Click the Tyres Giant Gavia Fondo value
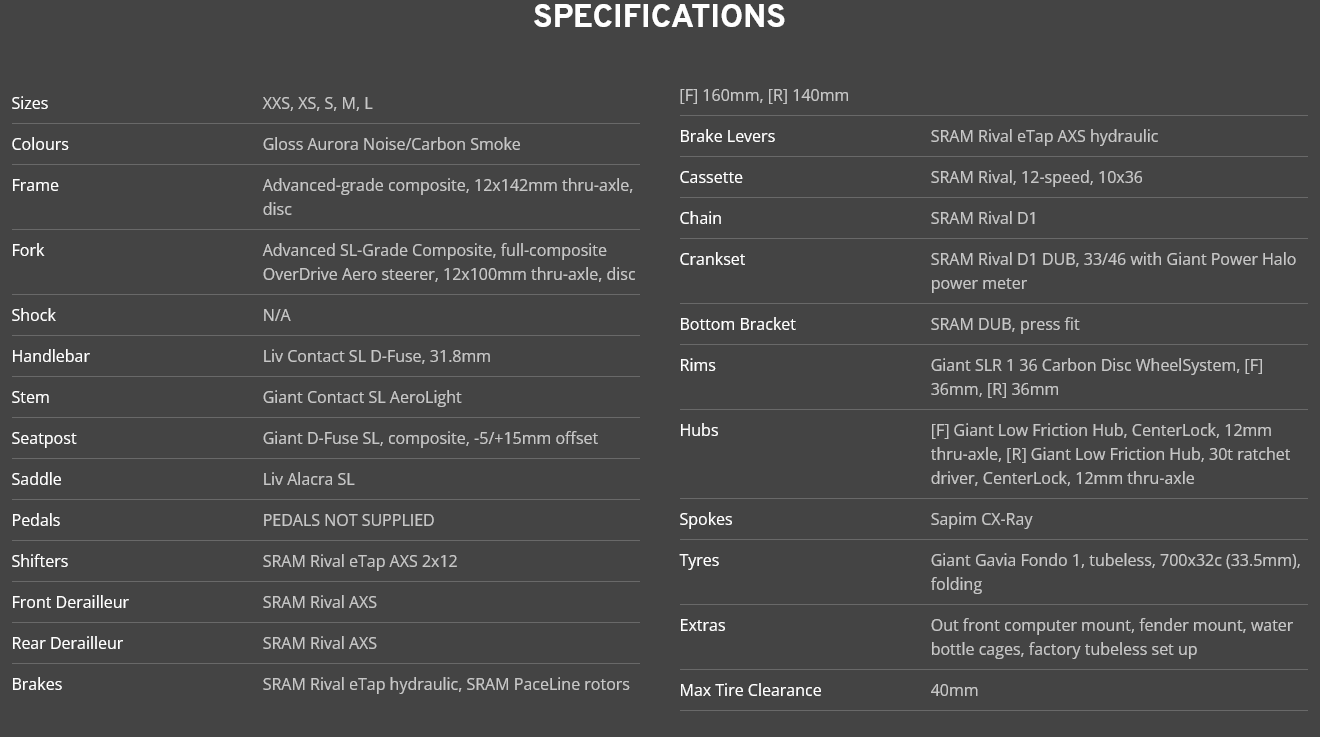This screenshot has width=1320, height=737. (1115, 572)
